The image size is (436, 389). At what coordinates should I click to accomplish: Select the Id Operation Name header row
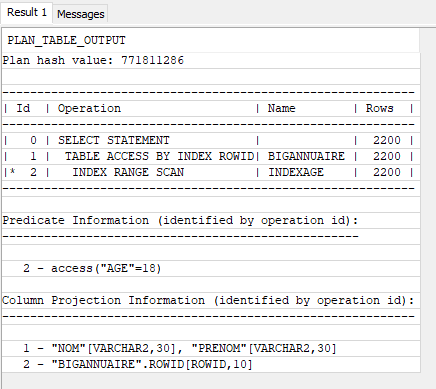pyautogui.click(x=211, y=109)
